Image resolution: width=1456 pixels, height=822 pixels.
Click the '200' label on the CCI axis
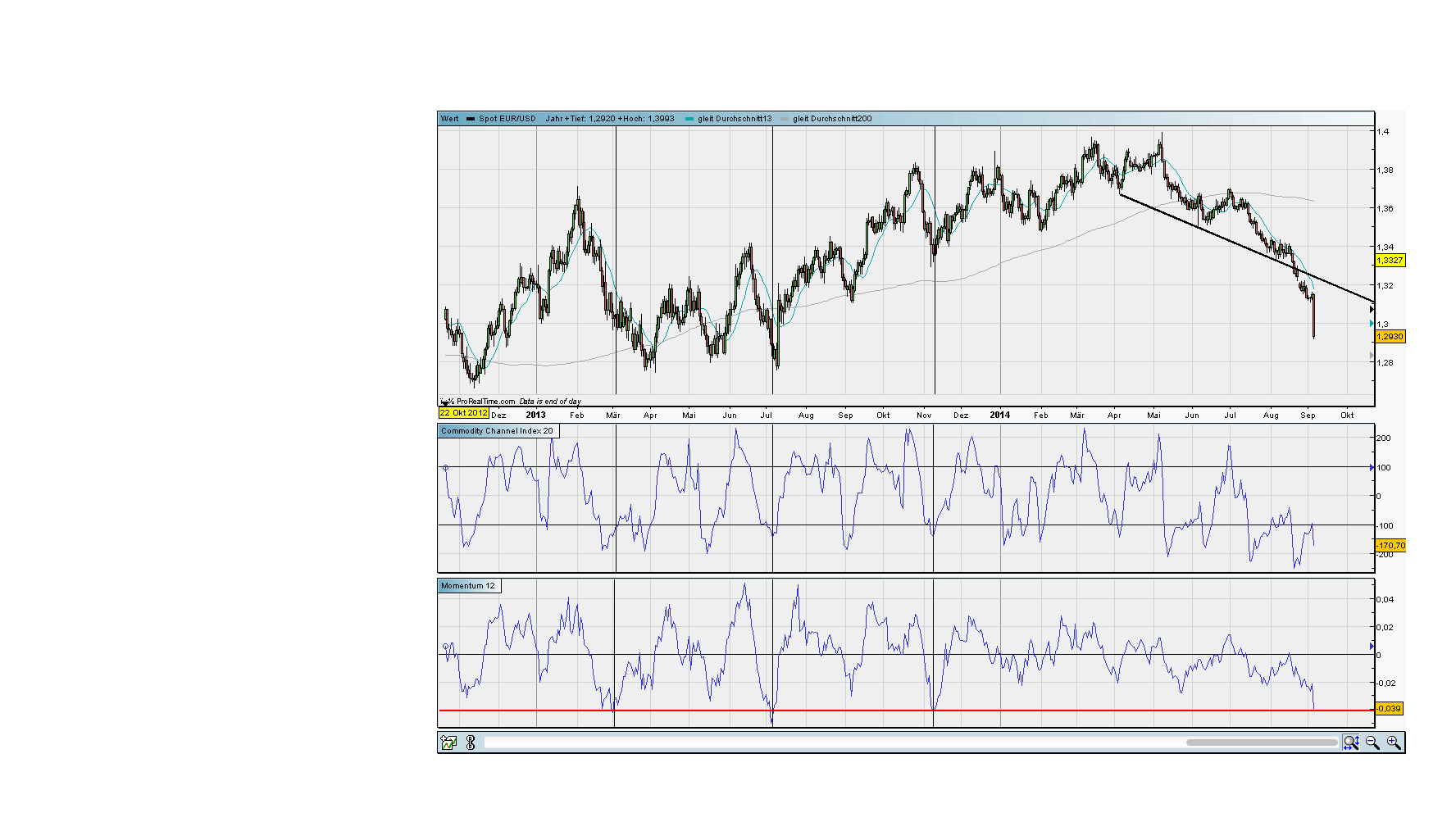tap(1384, 438)
